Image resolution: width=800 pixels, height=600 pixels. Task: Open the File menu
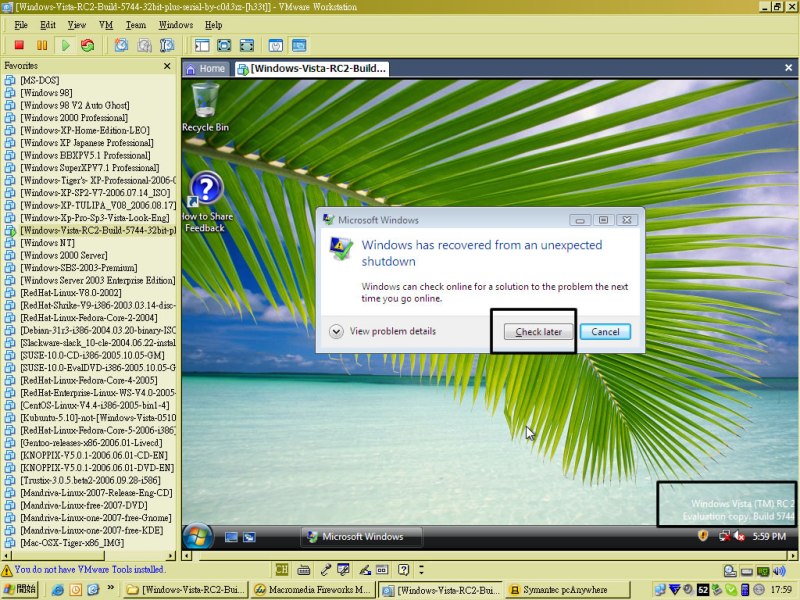[21, 25]
